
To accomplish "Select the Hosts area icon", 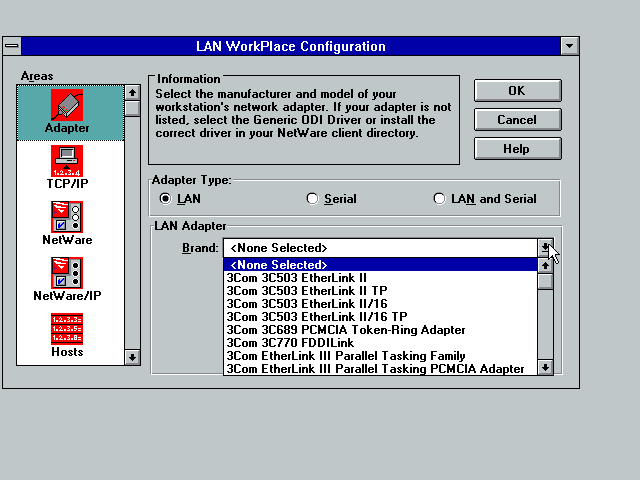I will pos(67,329).
